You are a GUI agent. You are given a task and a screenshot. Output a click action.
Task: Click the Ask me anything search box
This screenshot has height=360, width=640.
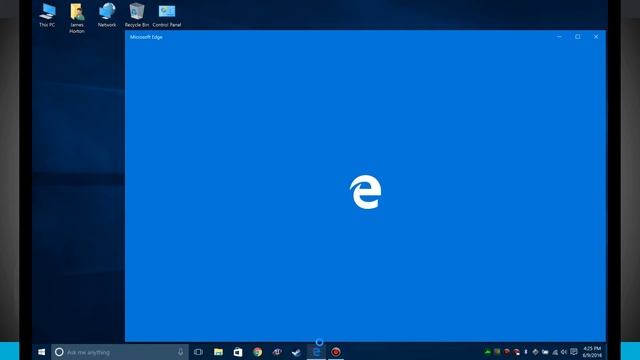120,352
